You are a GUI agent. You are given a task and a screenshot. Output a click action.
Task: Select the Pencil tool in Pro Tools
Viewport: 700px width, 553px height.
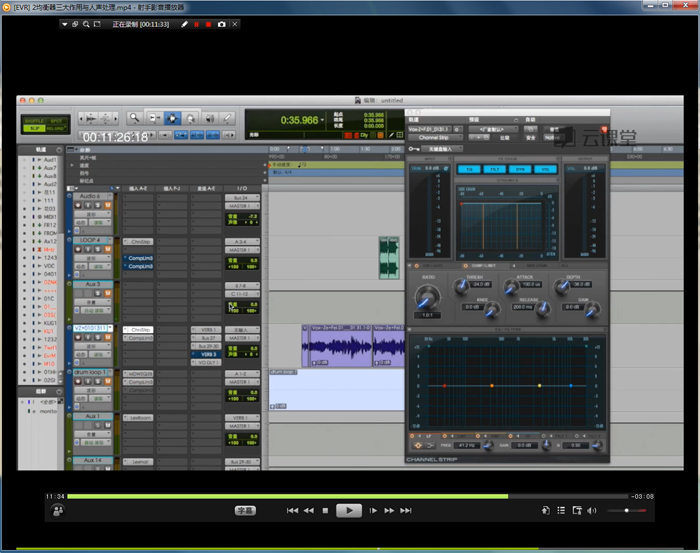[x=227, y=118]
